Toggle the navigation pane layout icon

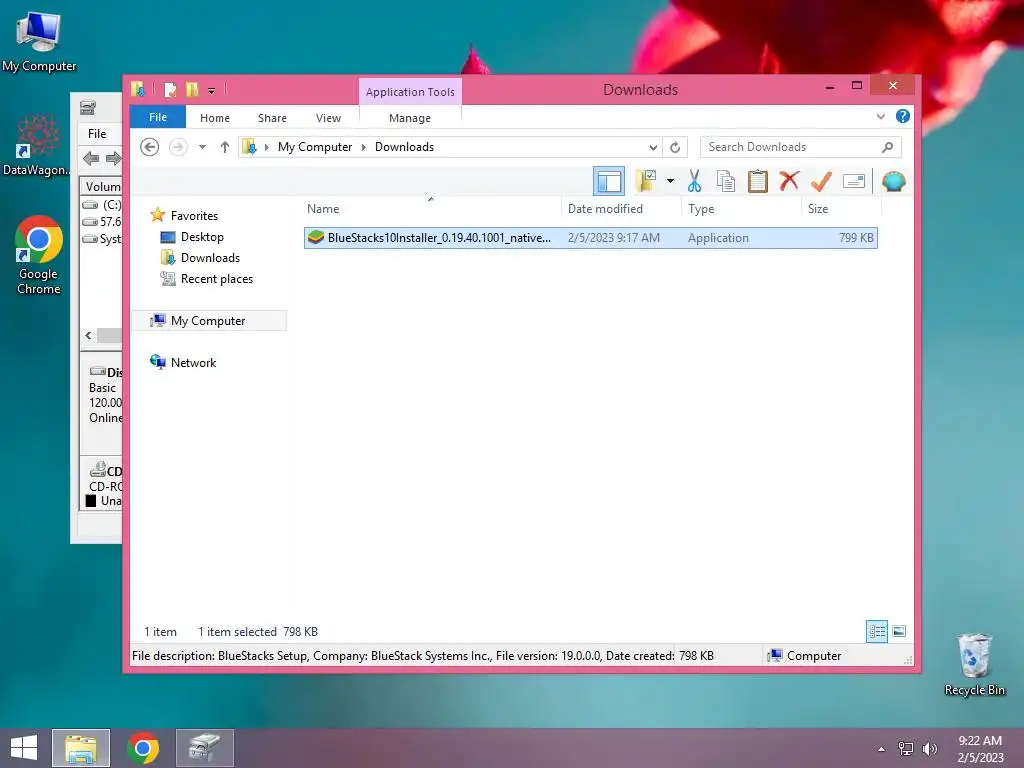click(x=609, y=181)
